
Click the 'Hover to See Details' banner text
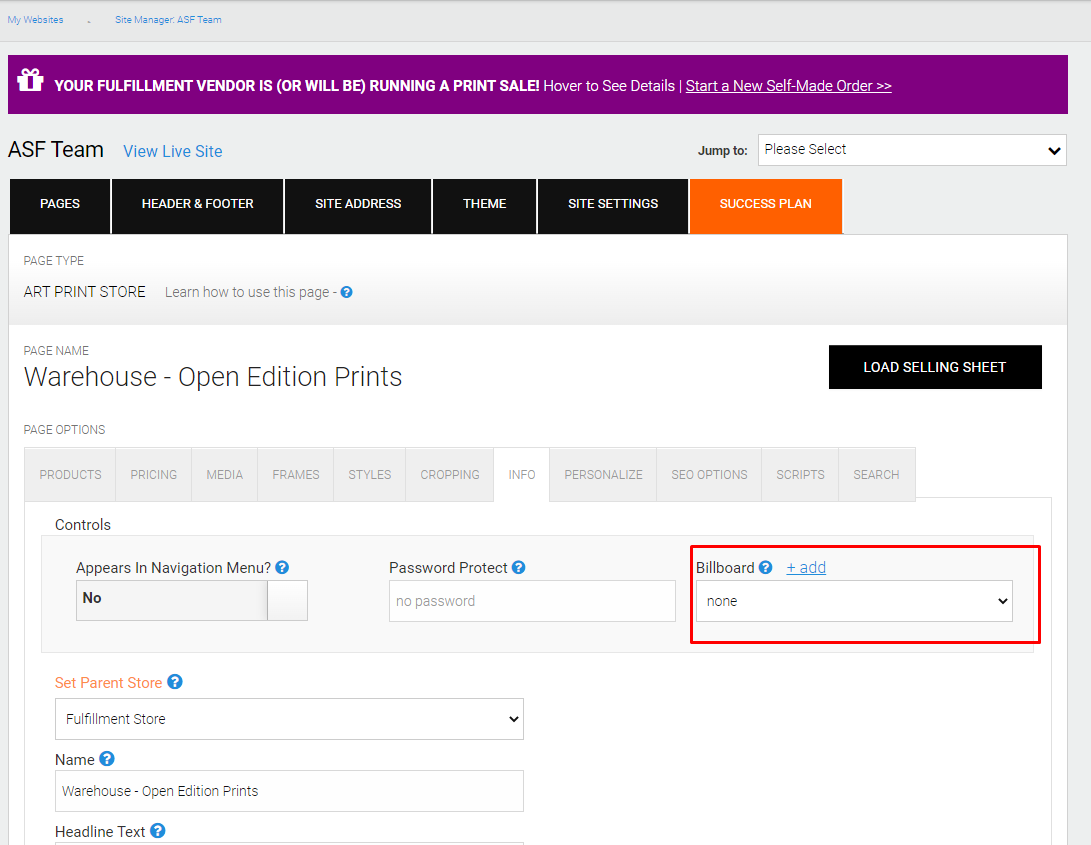pyautogui.click(x=609, y=86)
